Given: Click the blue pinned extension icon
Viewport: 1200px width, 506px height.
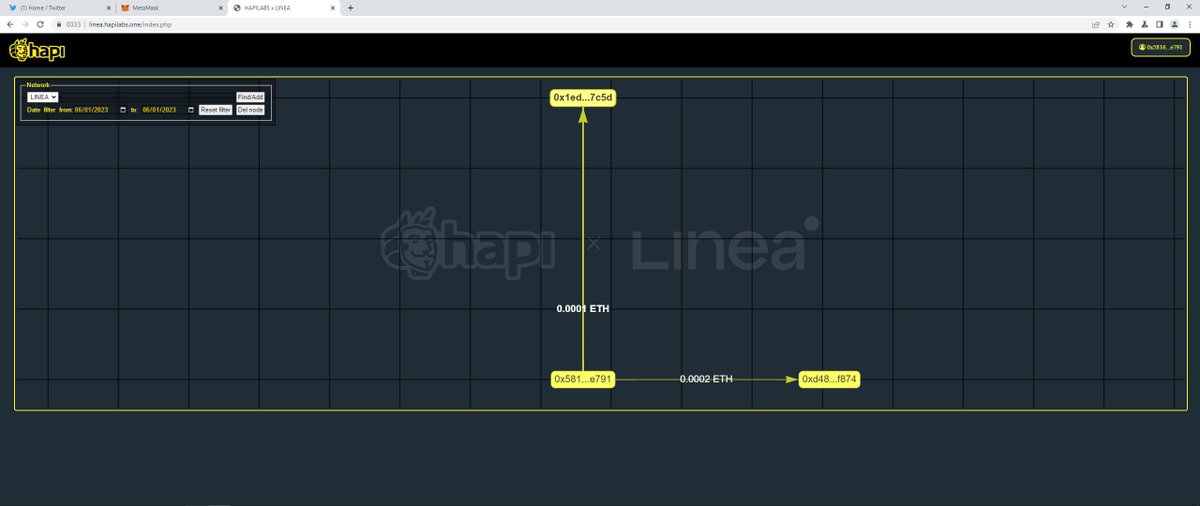Looking at the screenshot, I should 1145,24.
